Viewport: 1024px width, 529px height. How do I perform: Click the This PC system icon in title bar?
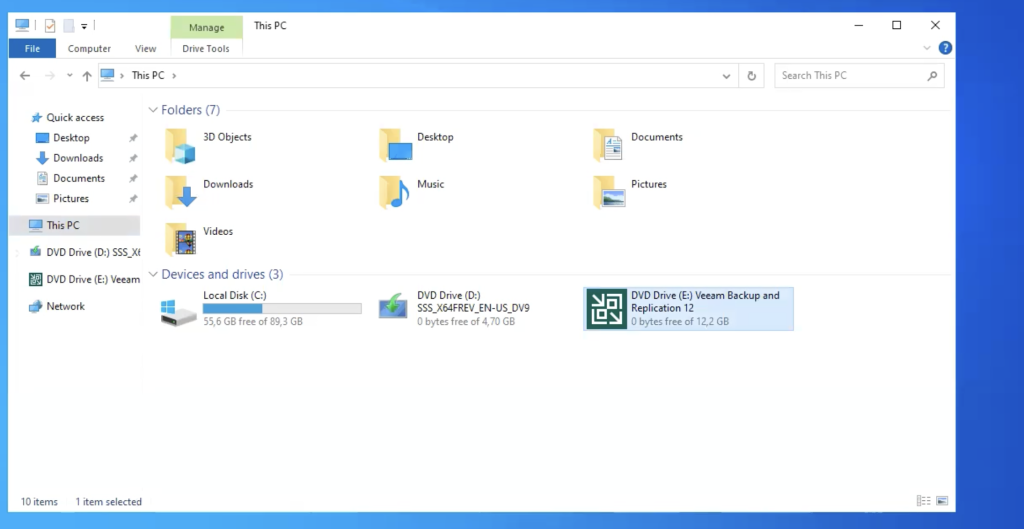click(22, 25)
